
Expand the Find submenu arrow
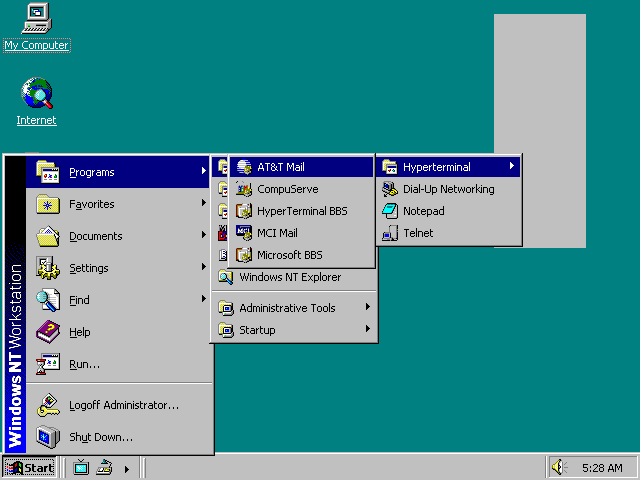204,299
